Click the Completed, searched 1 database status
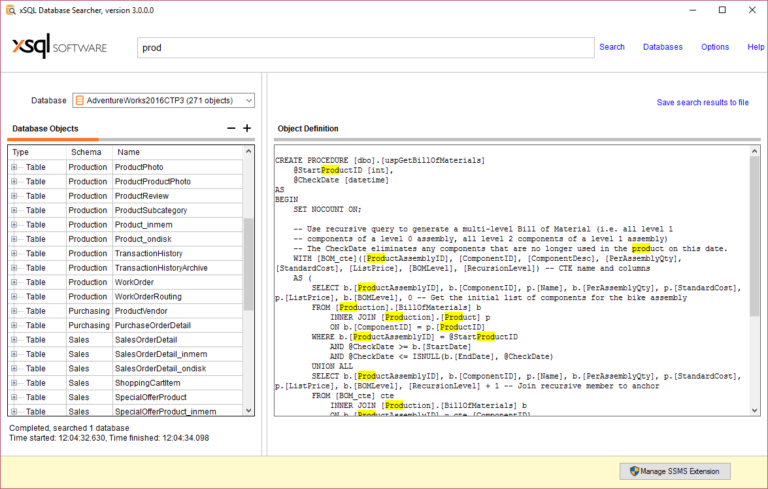 [69, 428]
